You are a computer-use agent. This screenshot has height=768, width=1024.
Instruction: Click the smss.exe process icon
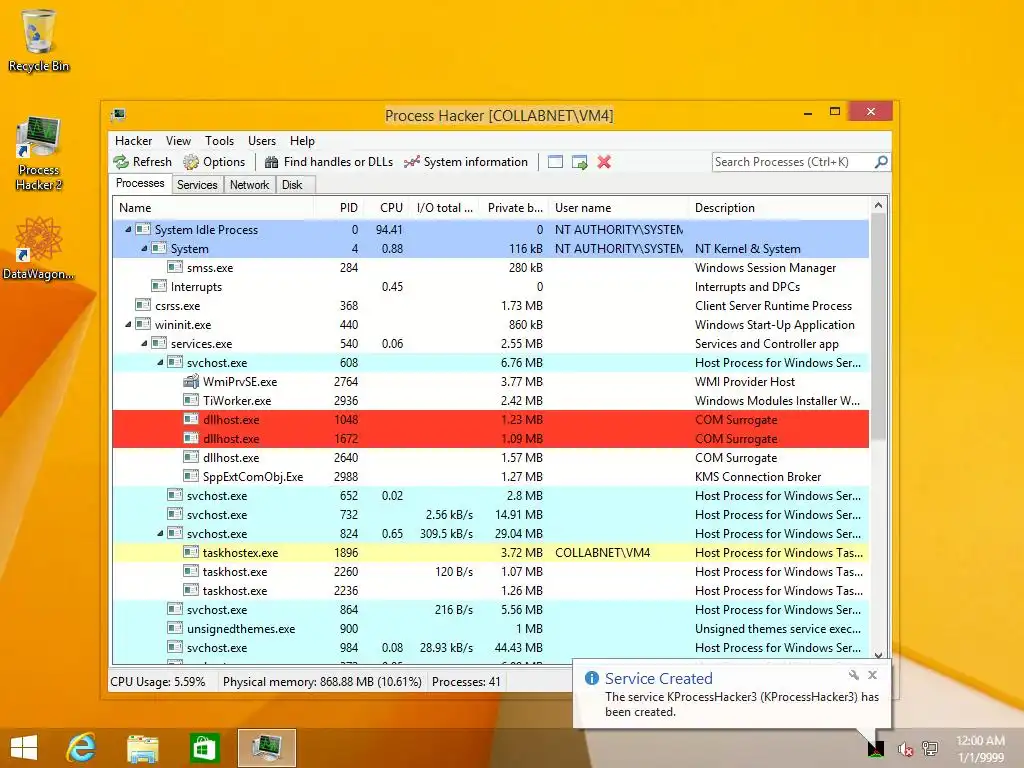coord(175,267)
